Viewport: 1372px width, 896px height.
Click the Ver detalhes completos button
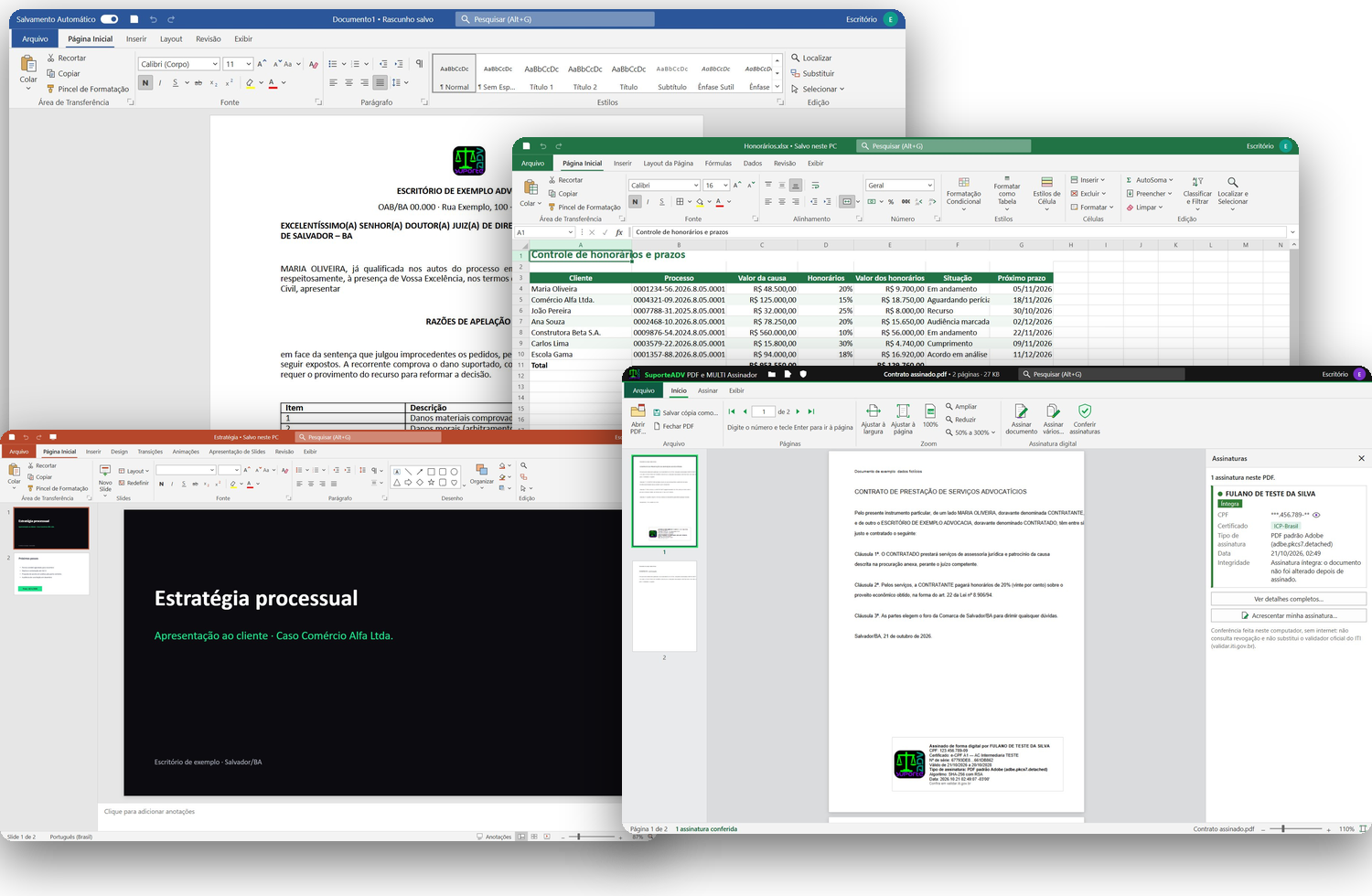point(1288,599)
